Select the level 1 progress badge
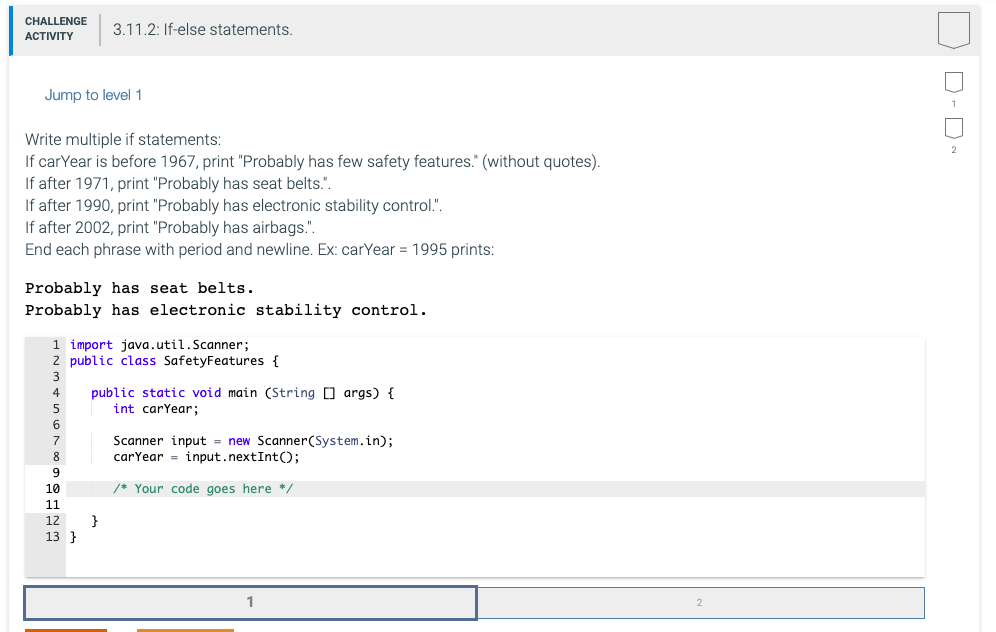Image resolution: width=996 pixels, height=632 pixels. pyautogui.click(x=953, y=82)
